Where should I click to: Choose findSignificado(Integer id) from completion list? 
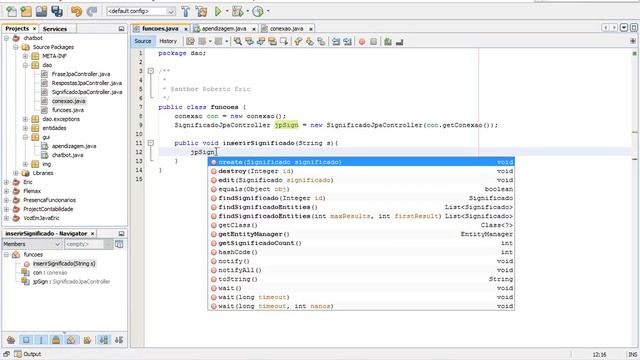tap(361, 198)
